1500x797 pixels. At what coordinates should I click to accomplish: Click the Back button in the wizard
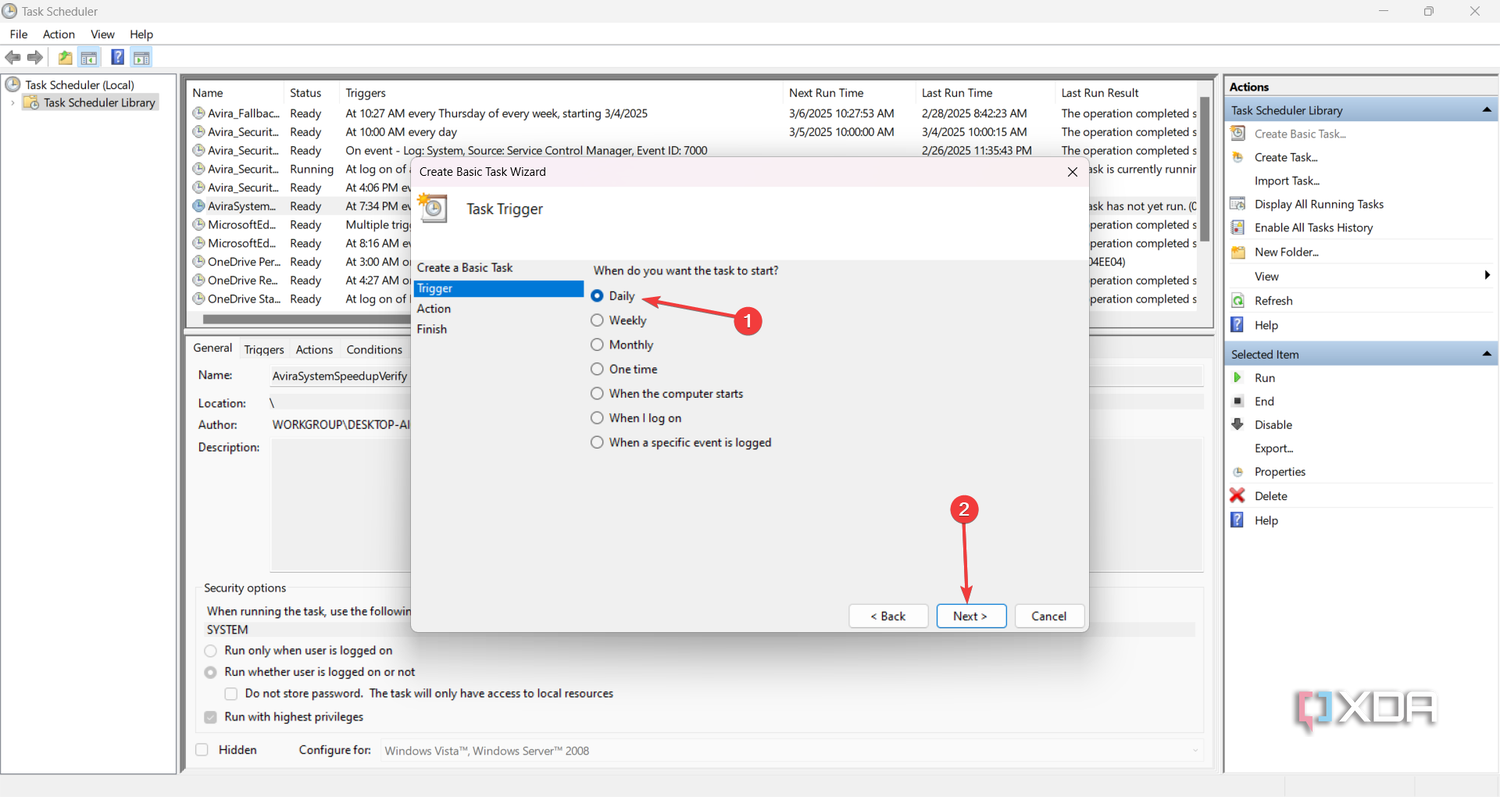point(888,616)
